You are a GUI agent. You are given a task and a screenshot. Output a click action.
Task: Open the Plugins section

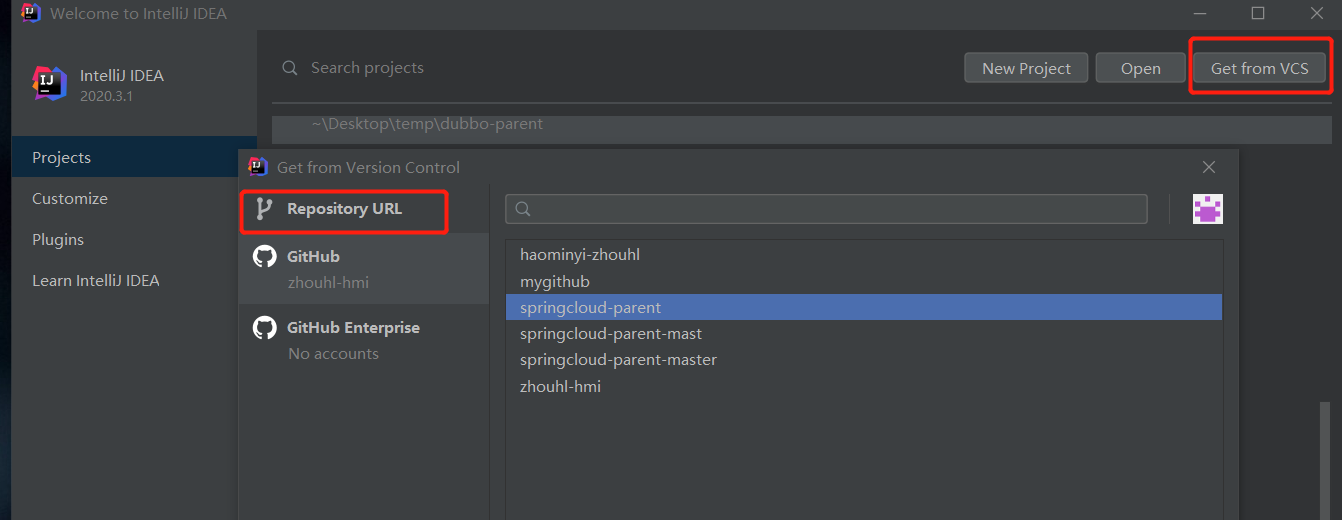click(58, 240)
